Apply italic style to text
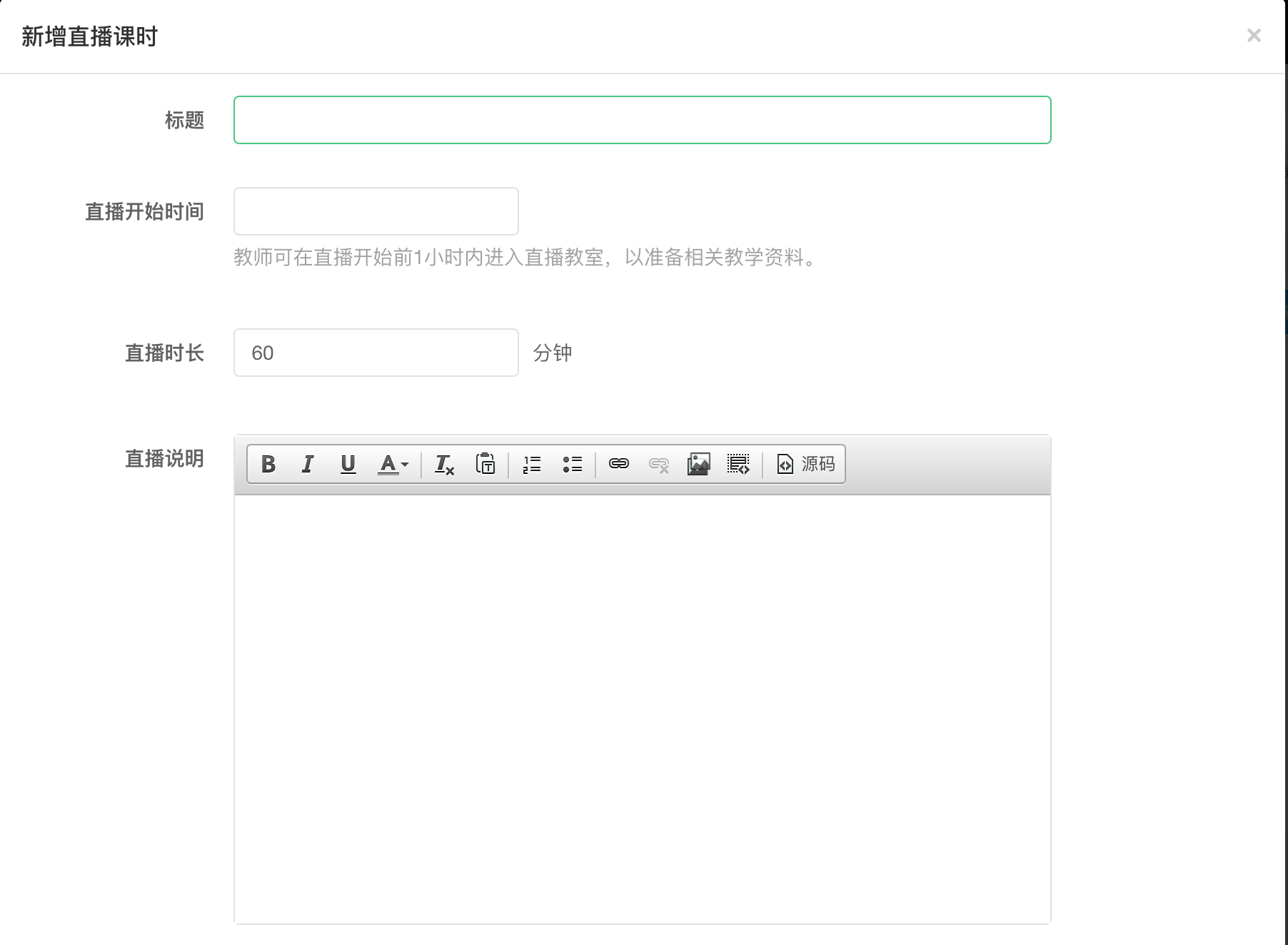Viewport: 1288px width, 945px height. (308, 465)
